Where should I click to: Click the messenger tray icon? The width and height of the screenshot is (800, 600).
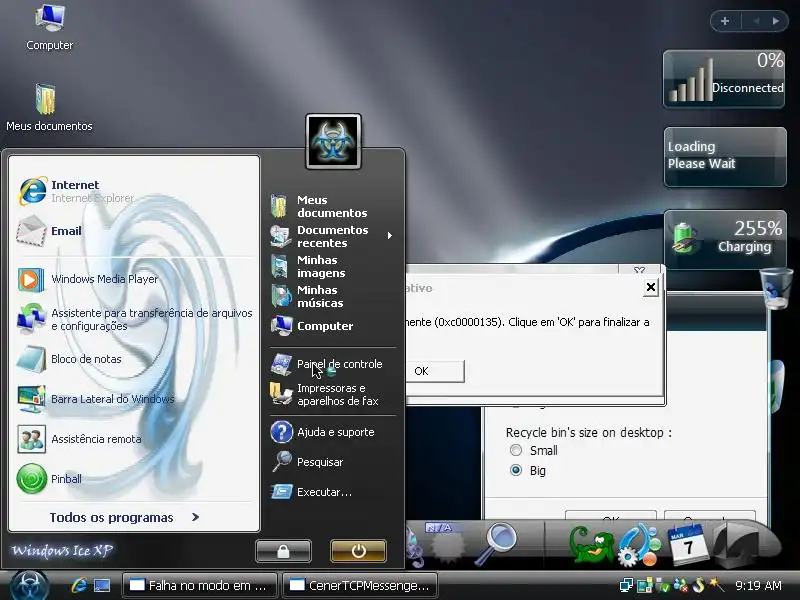point(681,585)
